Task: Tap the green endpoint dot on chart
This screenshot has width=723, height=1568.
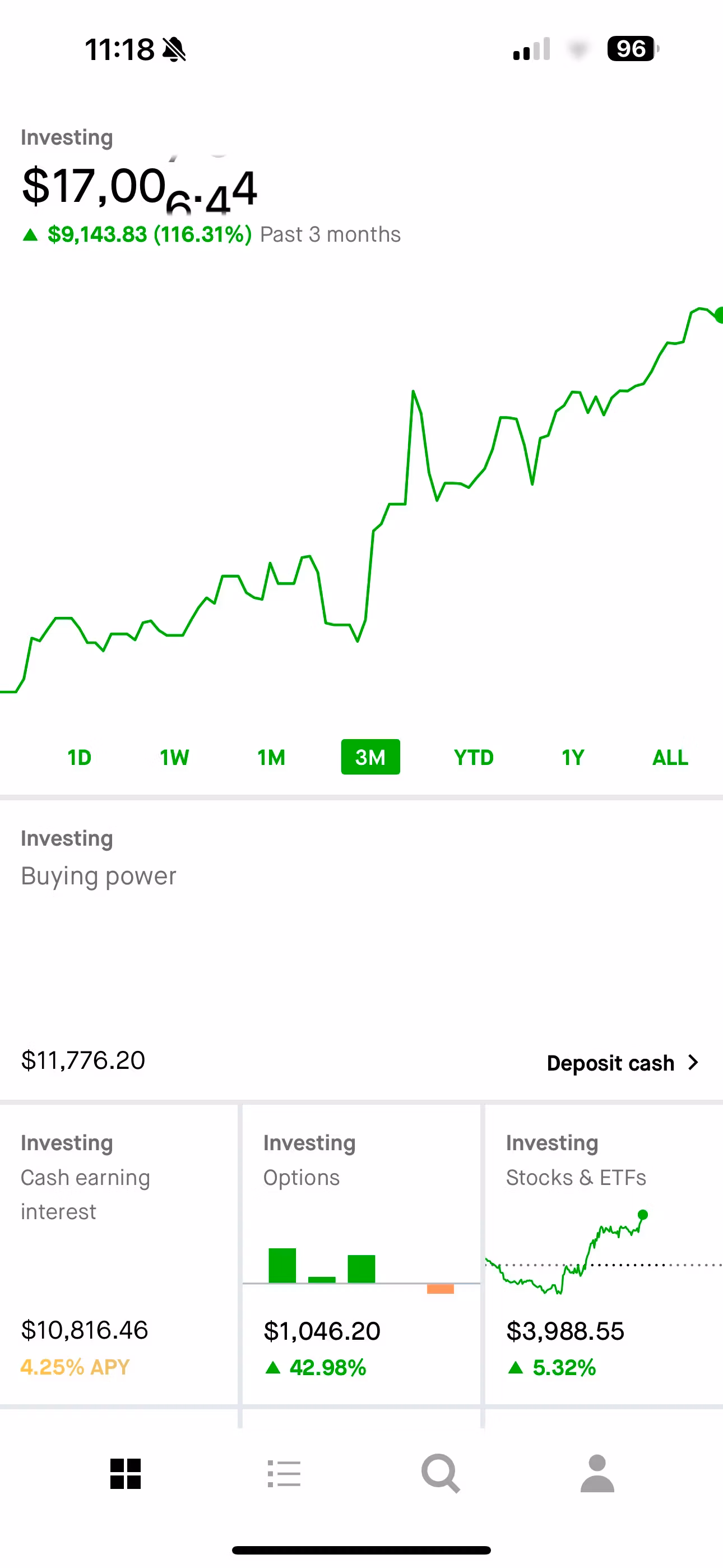Action: pyautogui.click(x=719, y=315)
